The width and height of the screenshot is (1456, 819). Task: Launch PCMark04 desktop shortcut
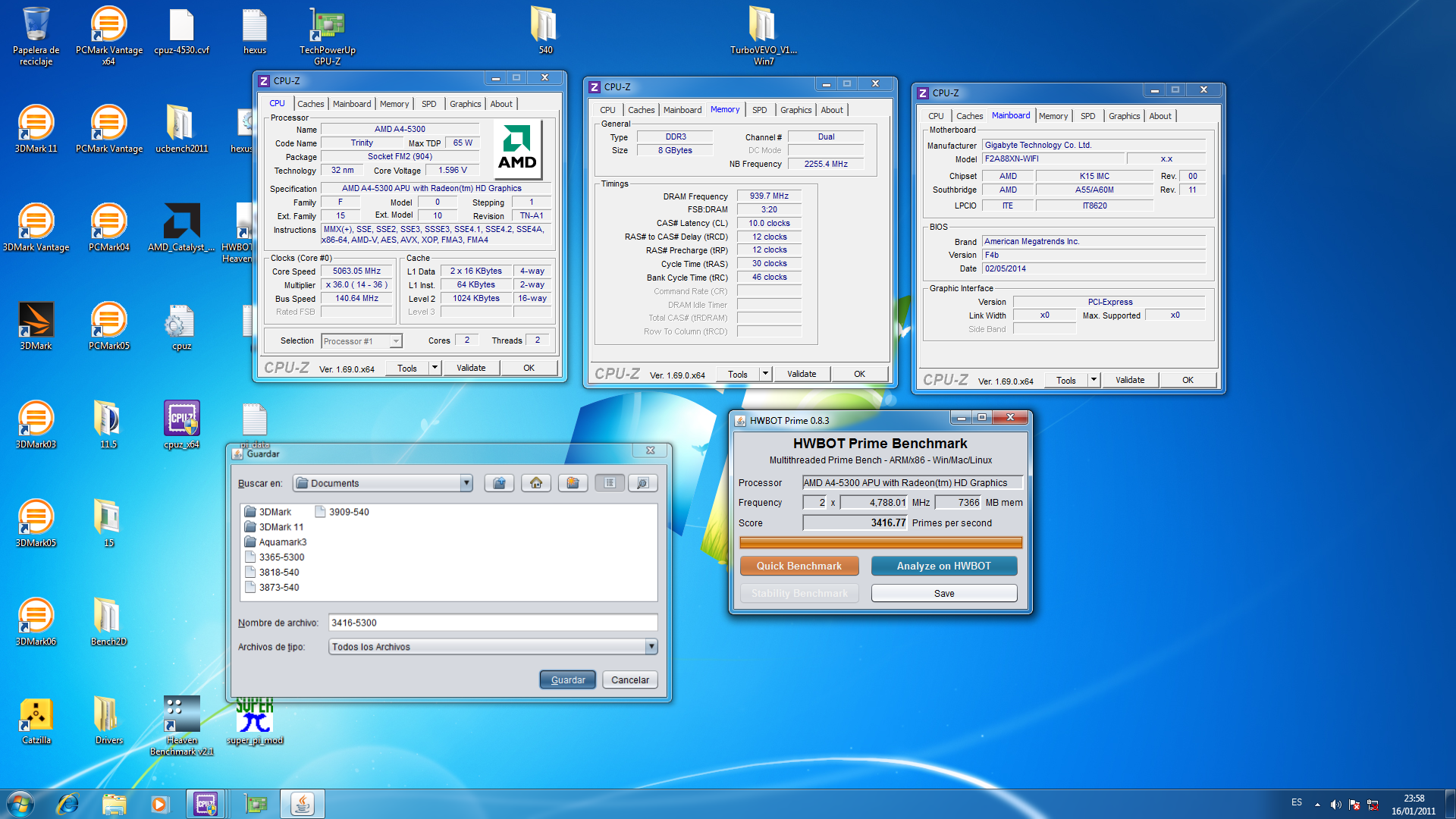[x=108, y=228]
